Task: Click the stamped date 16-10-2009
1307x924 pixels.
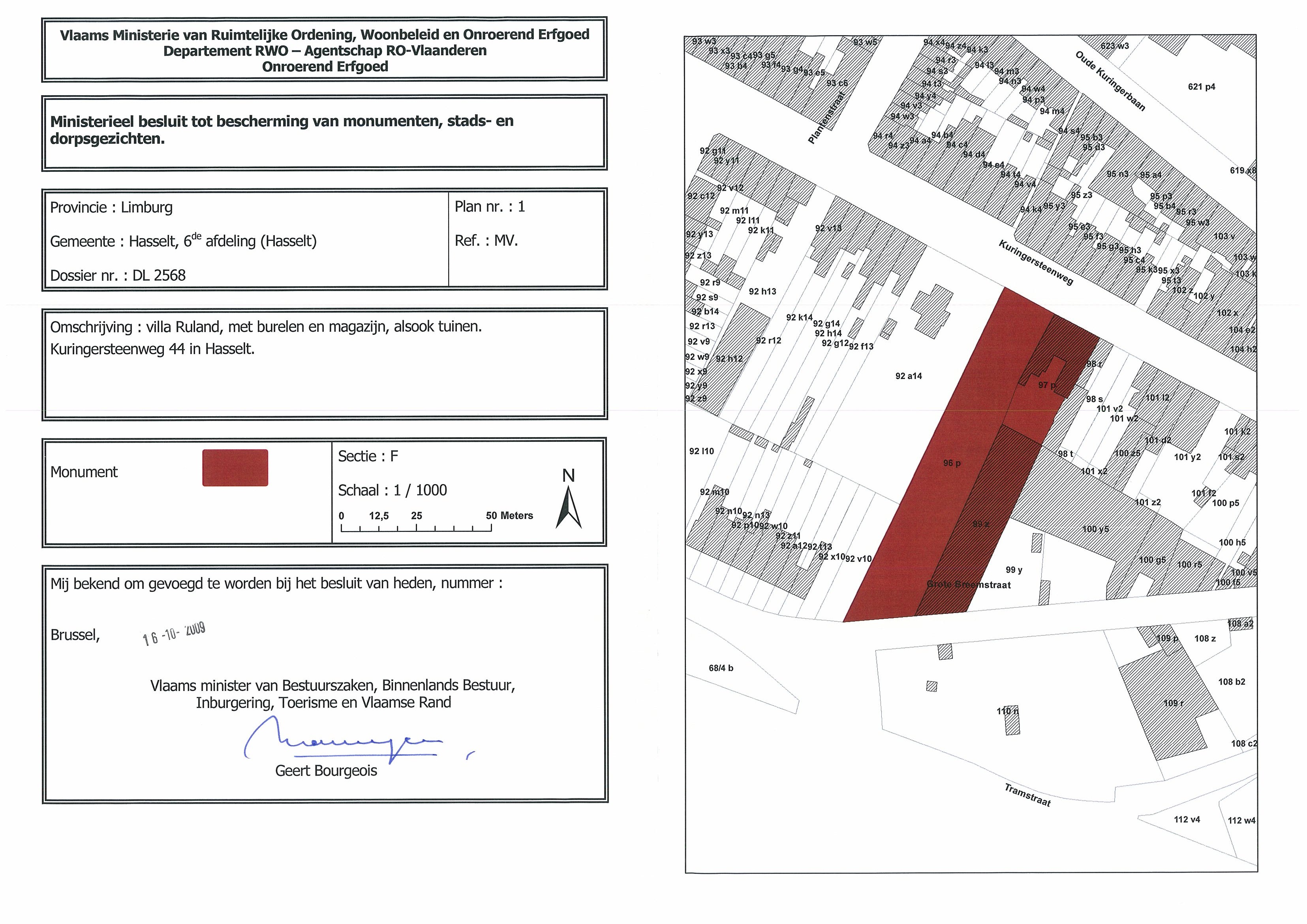Action: (174, 634)
